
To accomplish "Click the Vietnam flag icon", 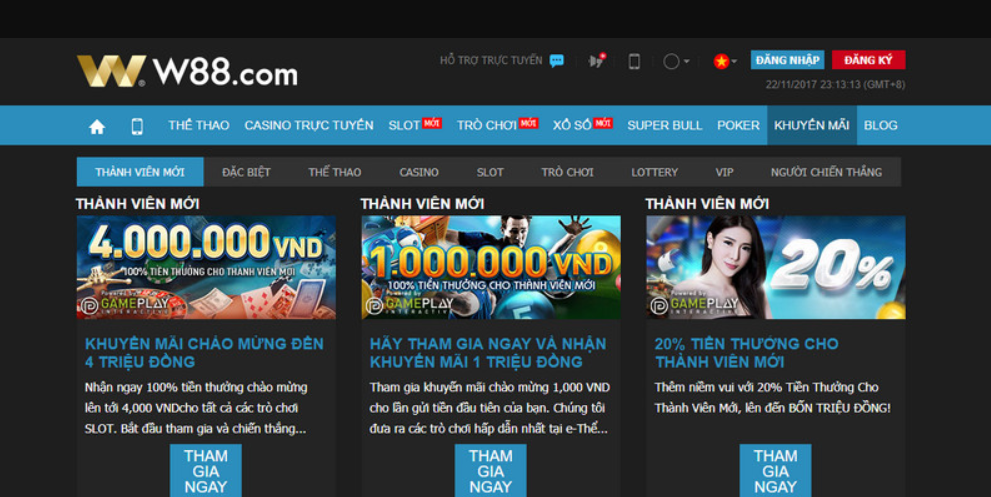I will 720,61.
